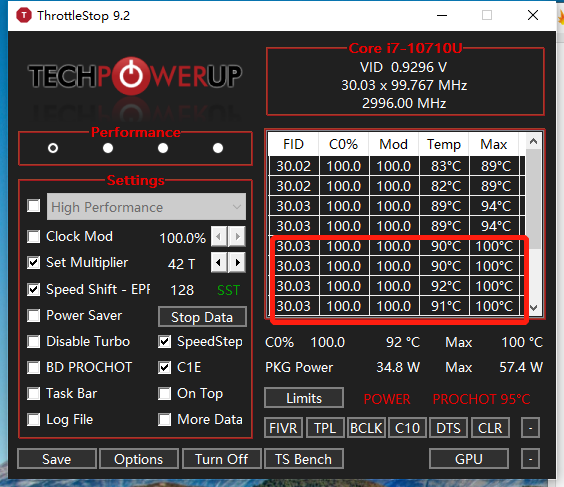Click the Temp column header

click(x=444, y=144)
